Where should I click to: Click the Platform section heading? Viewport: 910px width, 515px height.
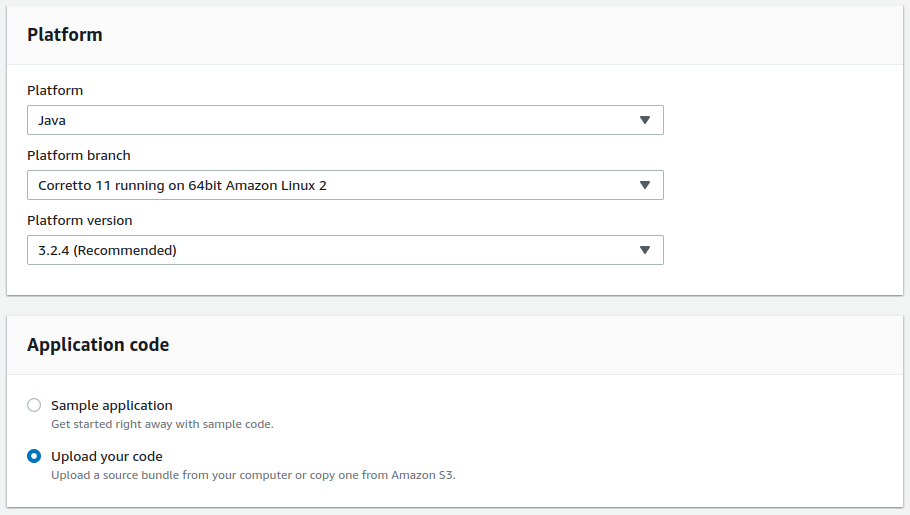tap(65, 35)
